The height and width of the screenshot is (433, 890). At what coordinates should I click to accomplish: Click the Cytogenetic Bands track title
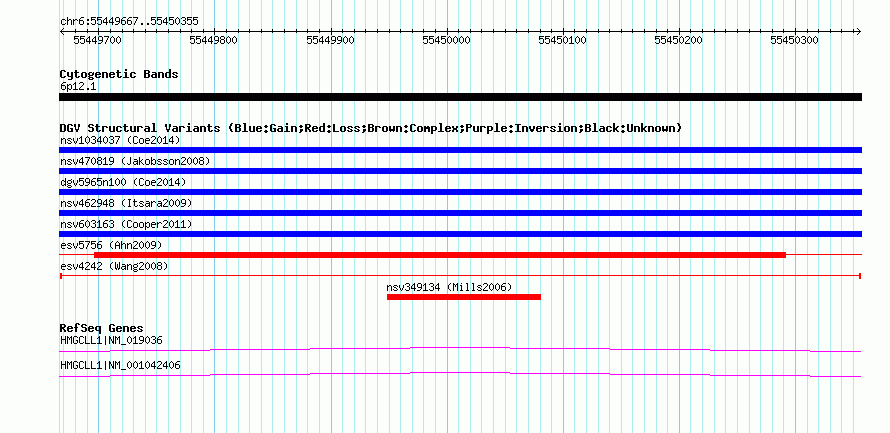119,74
